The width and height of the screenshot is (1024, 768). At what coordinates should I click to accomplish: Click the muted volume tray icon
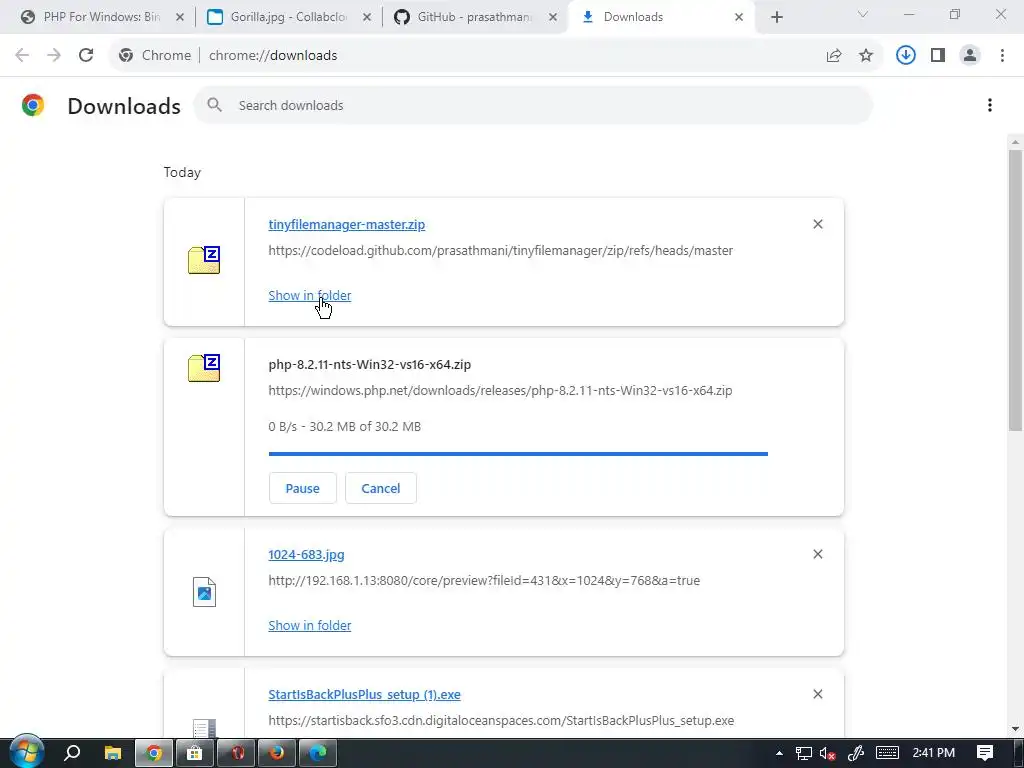(827, 753)
